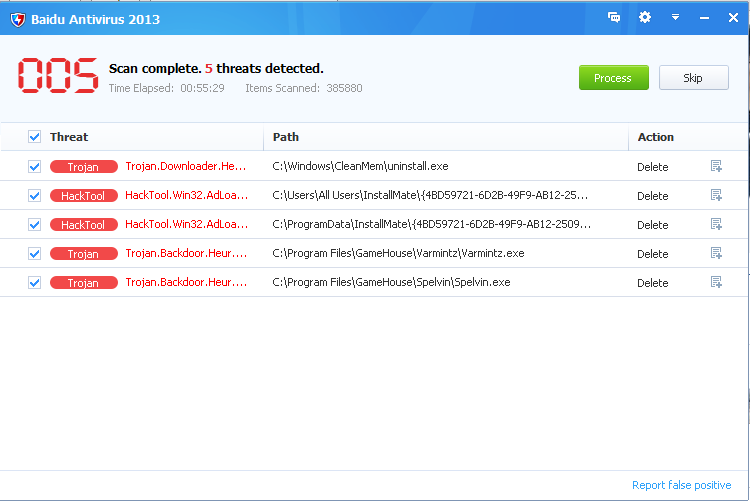This screenshot has width=750, height=501.
Task: Toggle the select-all checkbox beside Threat header
Action: [x=34, y=137]
